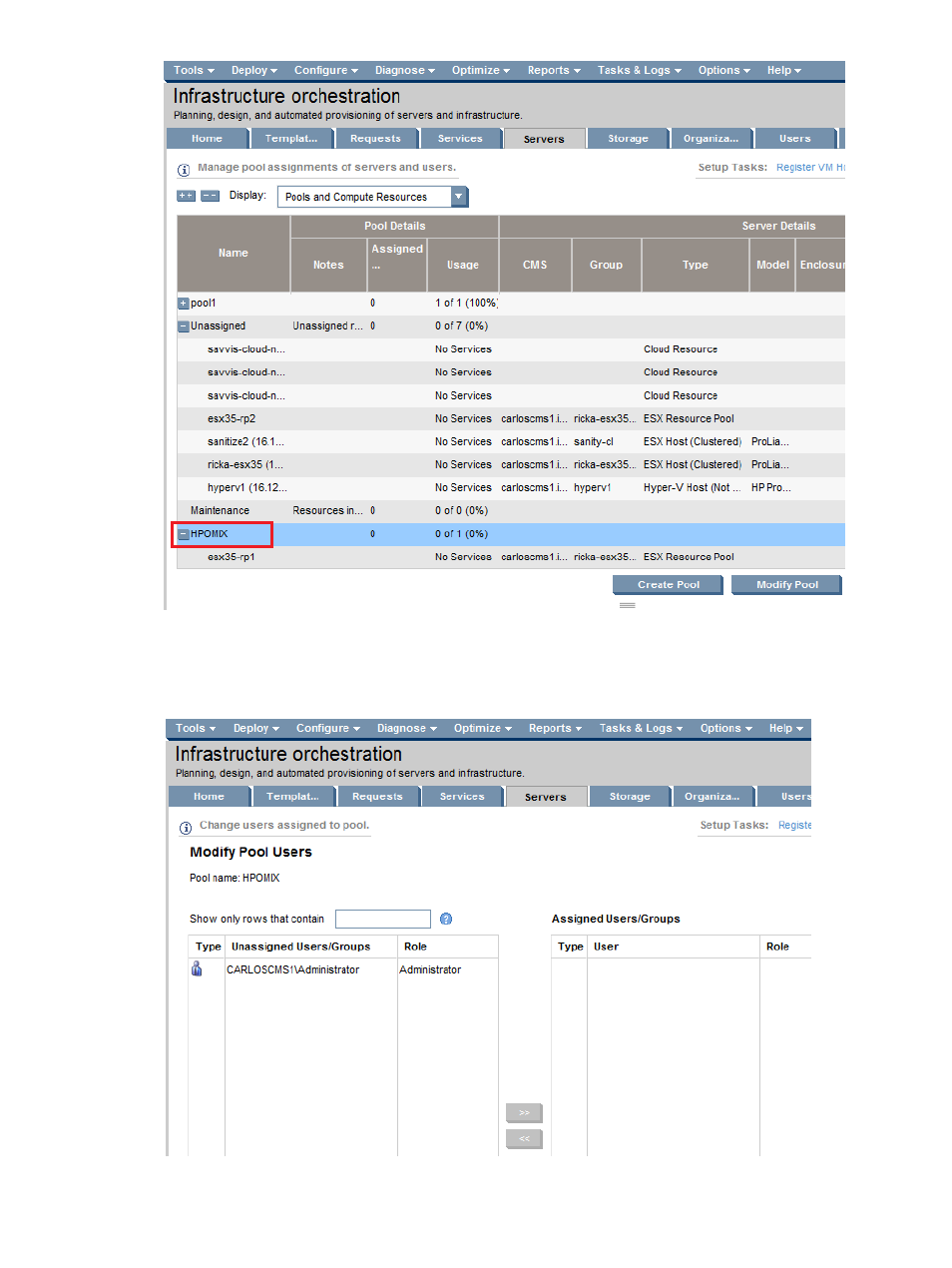The width and height of the screenshot is (952, 1268).
Task: Switch to Home tab in Modify Pool Users screen
Action: point(209,797)
